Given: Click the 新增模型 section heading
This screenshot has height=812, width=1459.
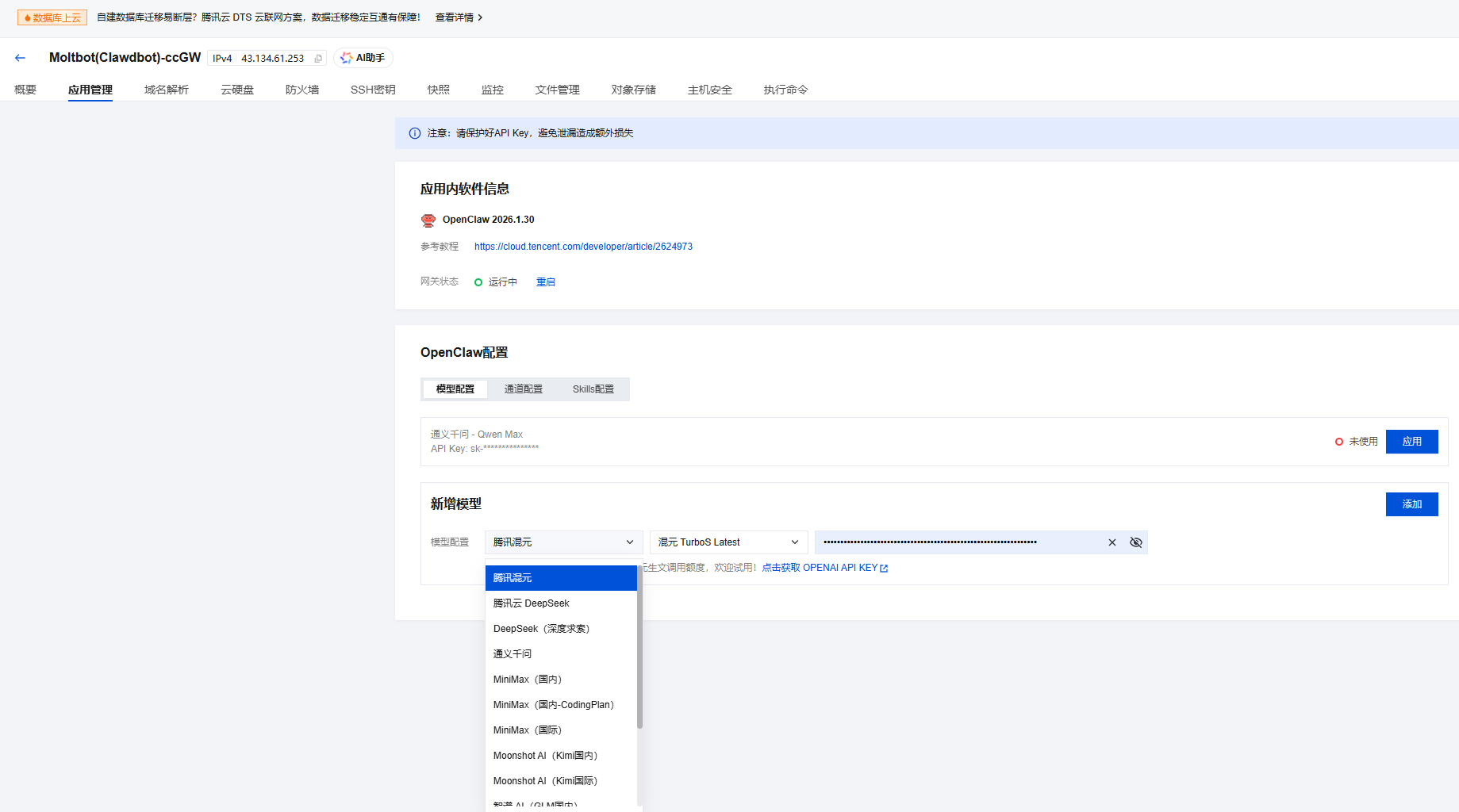Looking at the screenshot, I should click(x=456, y=504).
